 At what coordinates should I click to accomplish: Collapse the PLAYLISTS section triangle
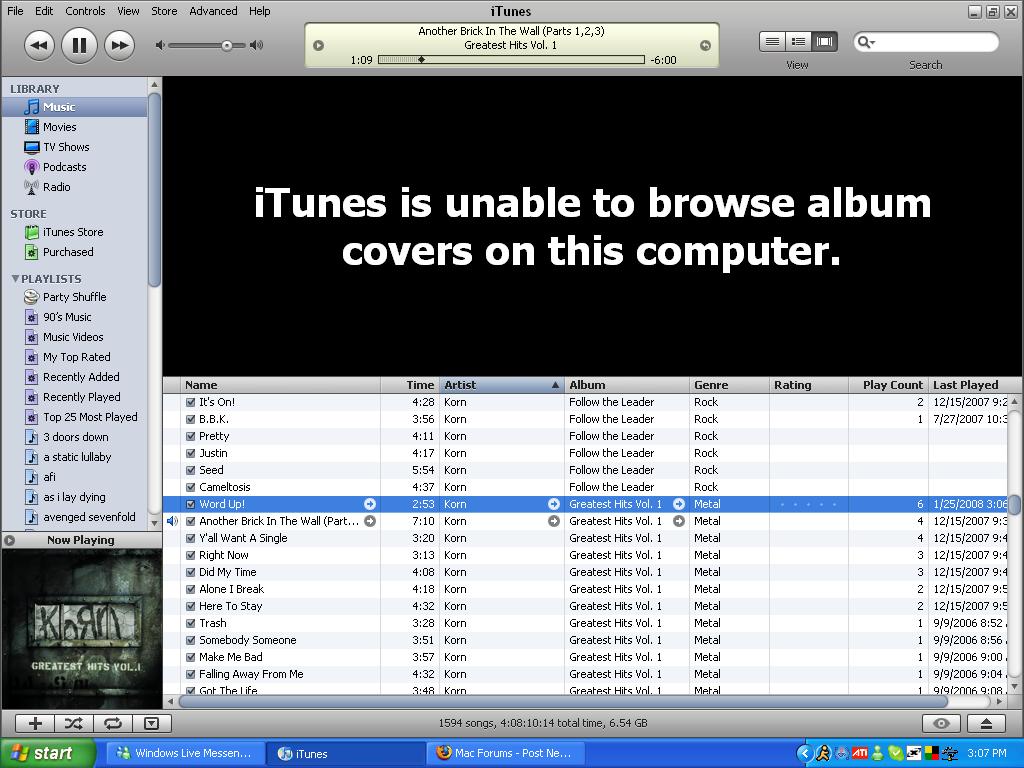[x=15, y=279]
